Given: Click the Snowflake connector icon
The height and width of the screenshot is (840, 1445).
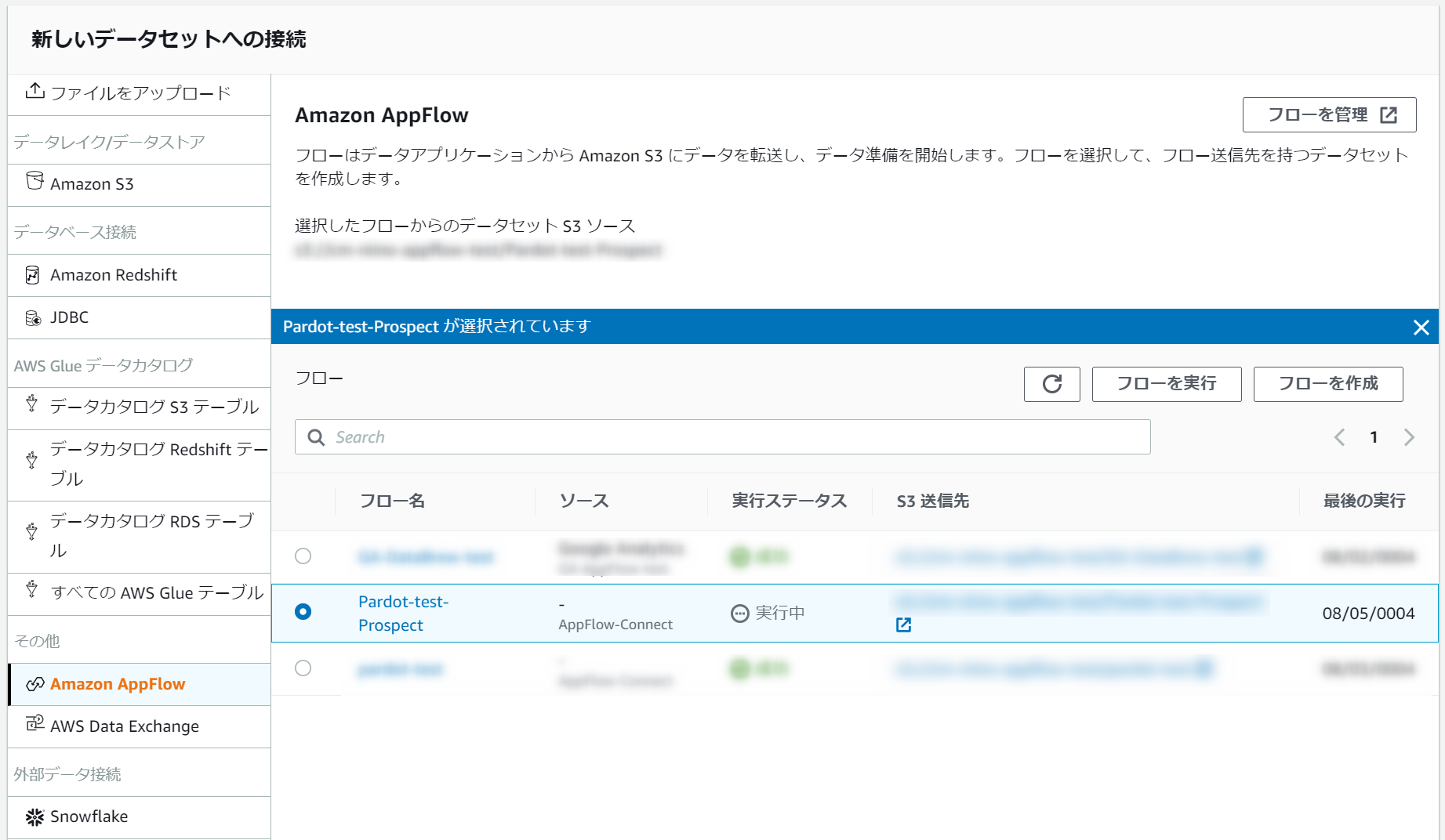Looking at the screenshot, I should pos(34,816).
